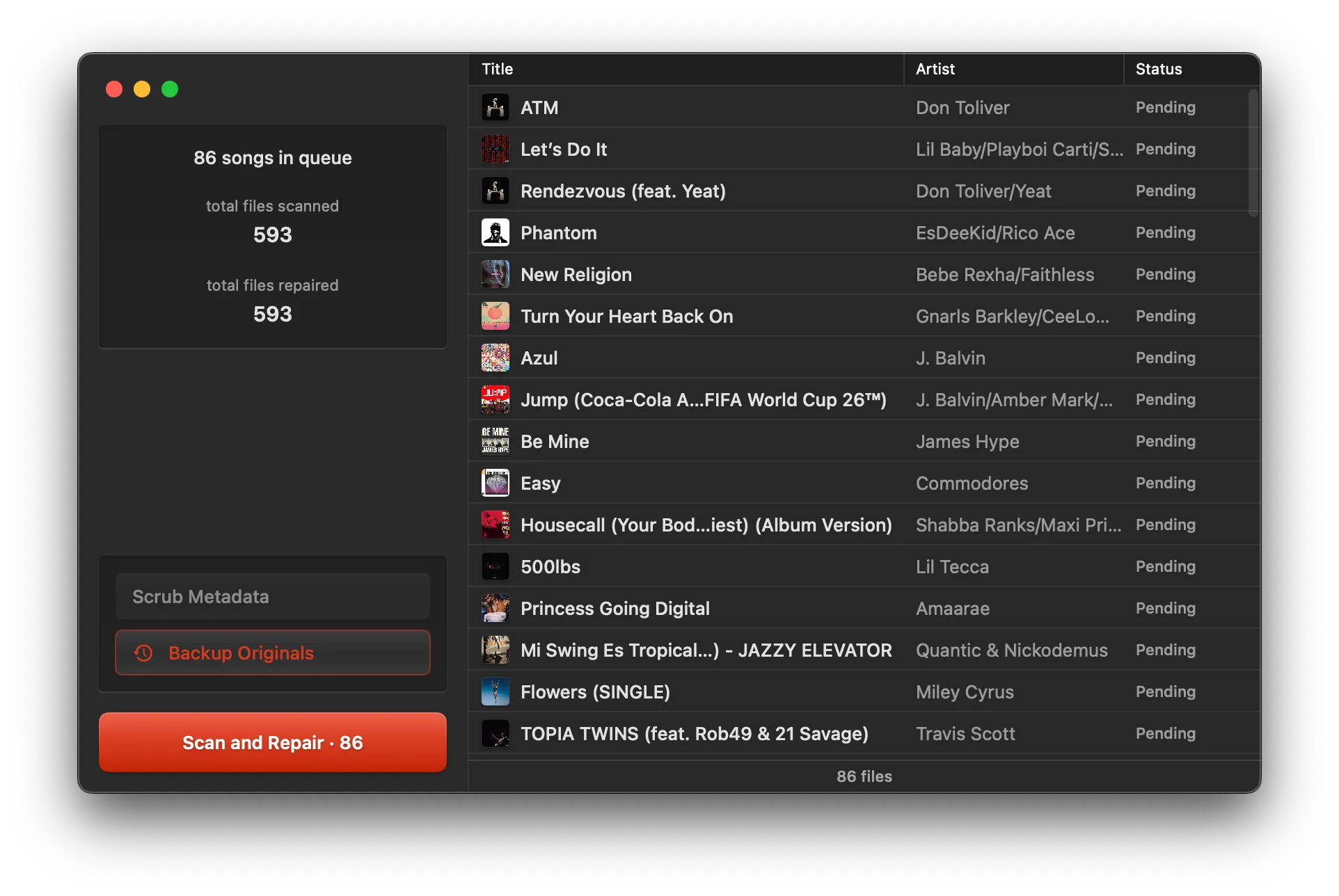
Task: Select the title Turn Your Heart Back On
Action: (627, 317)
